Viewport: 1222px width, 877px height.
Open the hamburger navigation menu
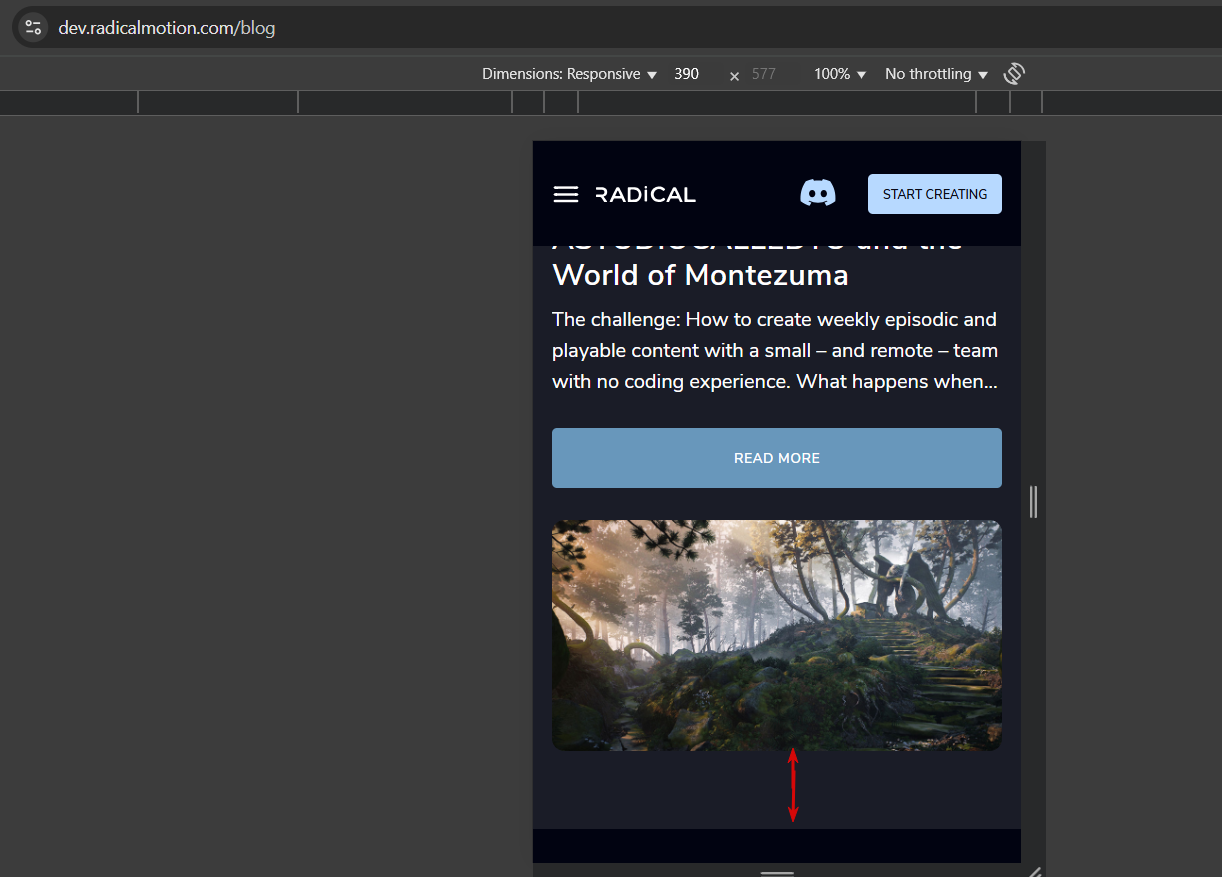[566, 194]
